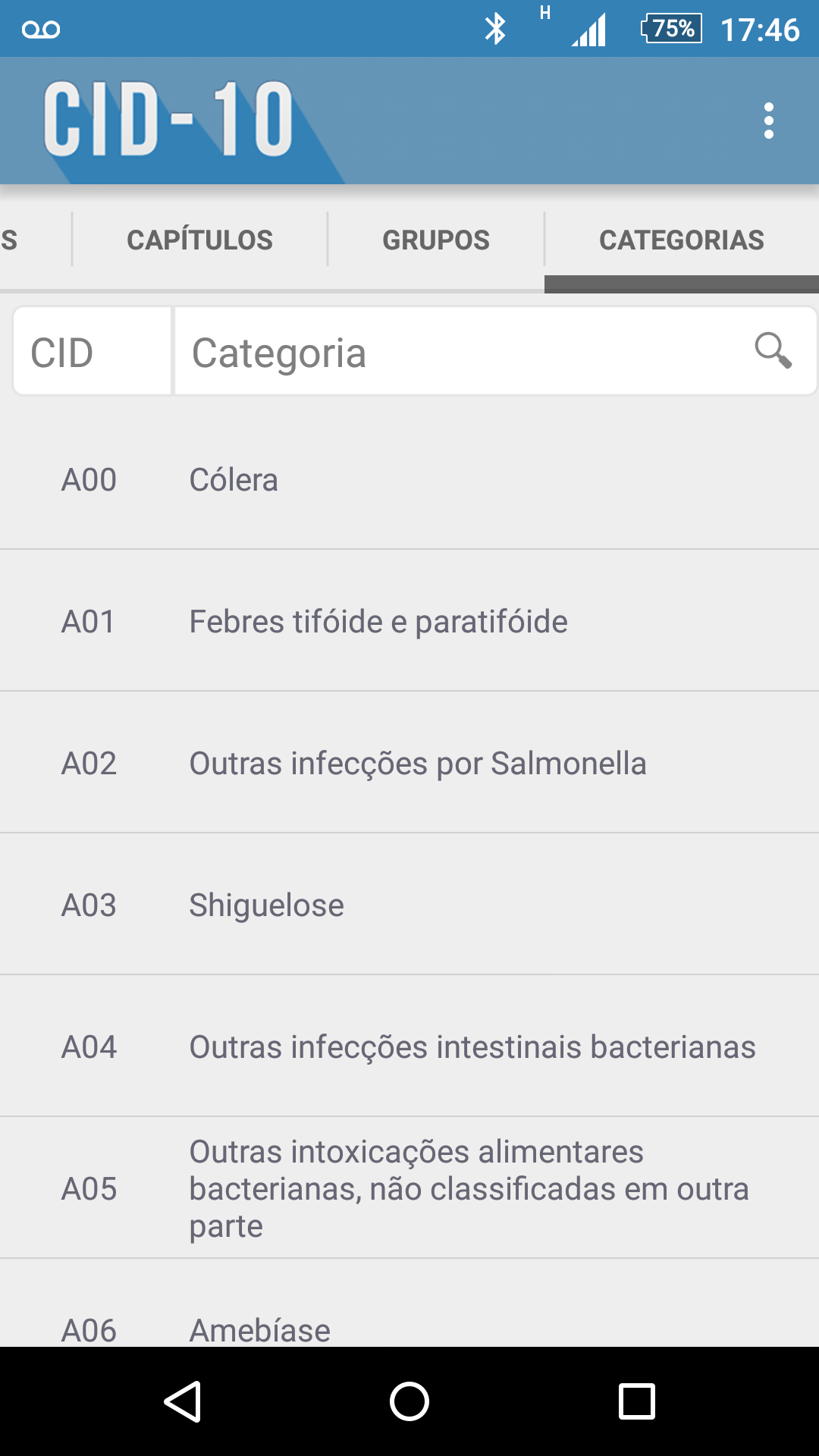Tap the magnifying glass search icon
This screenshot has width=819, height=1456.
tap(773, 350)
